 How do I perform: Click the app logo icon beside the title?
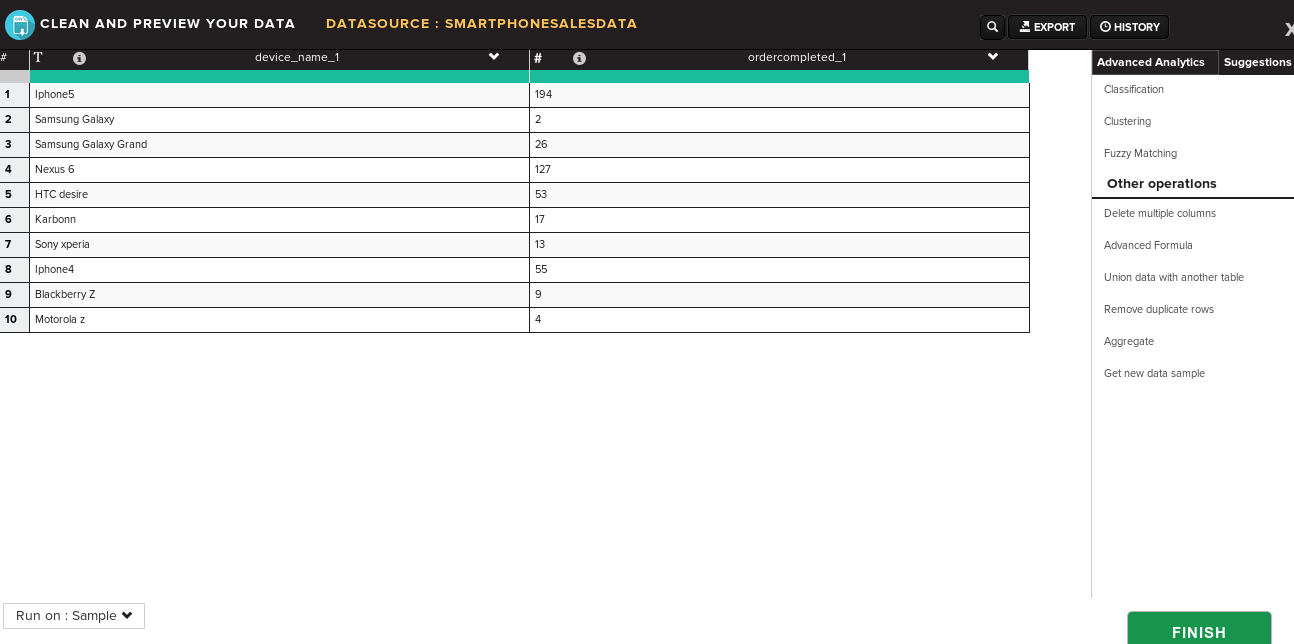click(x=19, y=24)
